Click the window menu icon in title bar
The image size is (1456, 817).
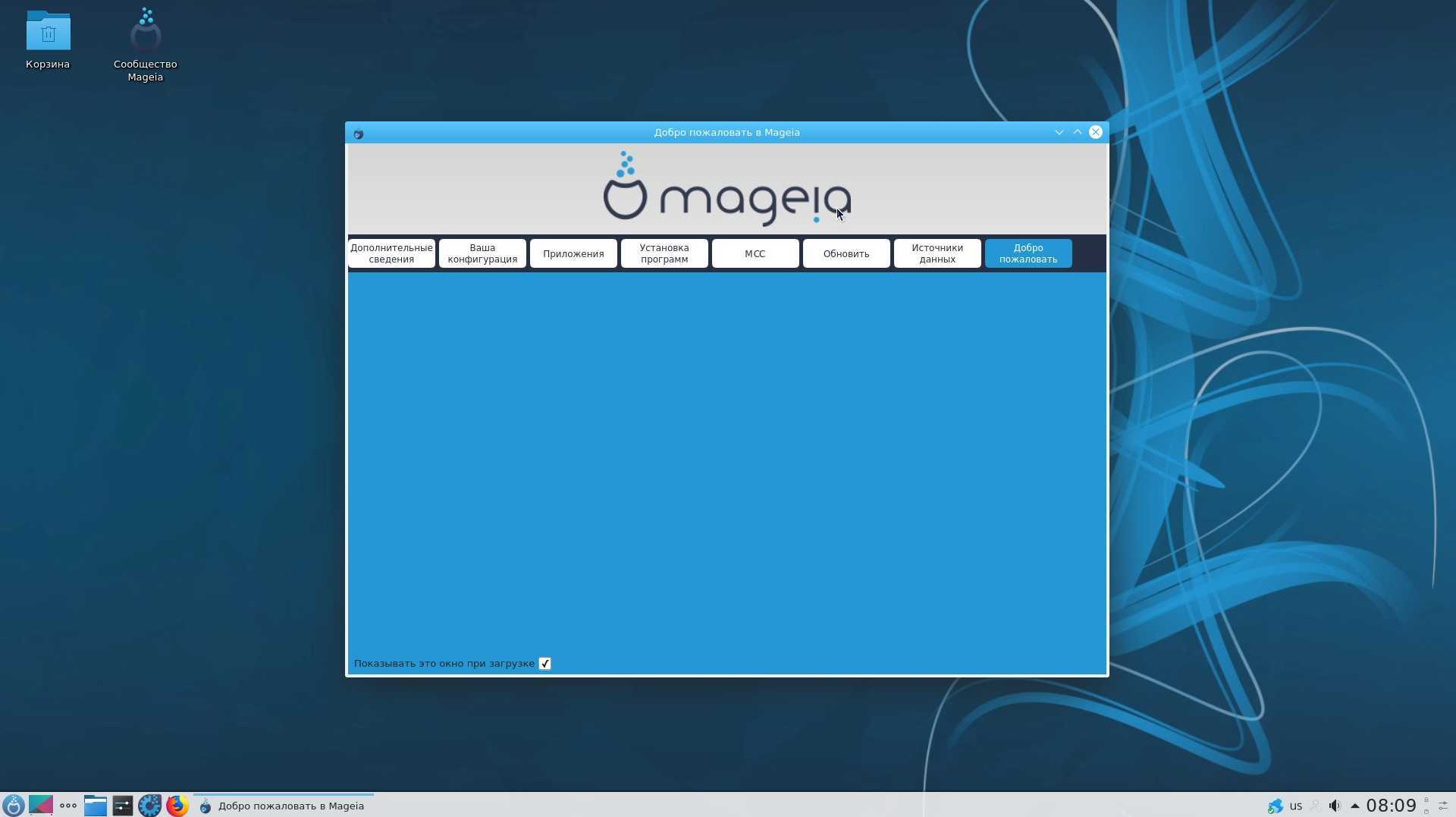click(359, 133)
